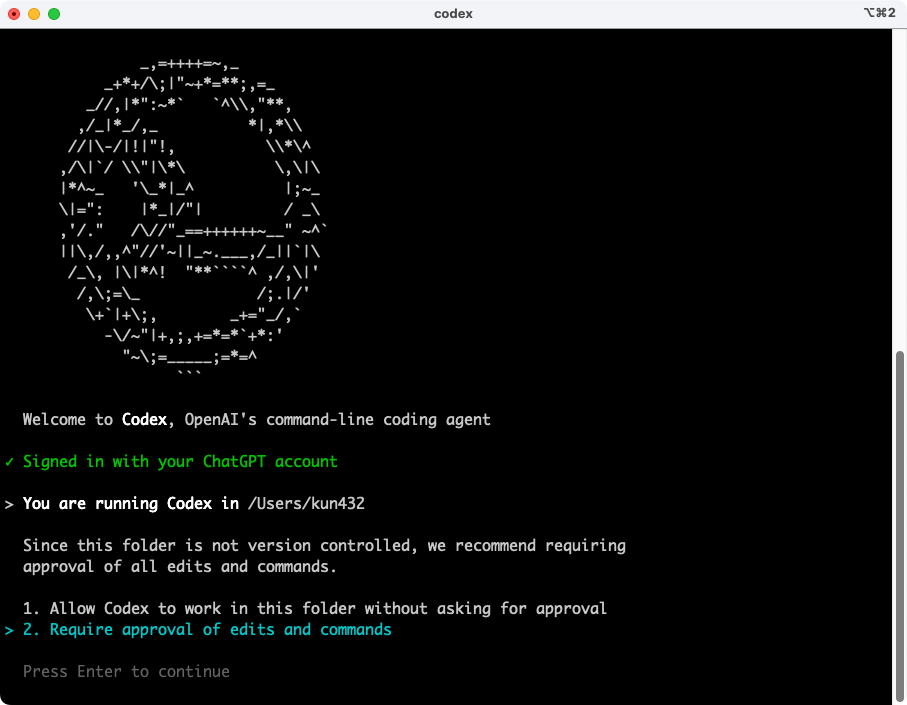Close the codex terminal window
Viewport: 907px width, 705px height.
[14, 14]
